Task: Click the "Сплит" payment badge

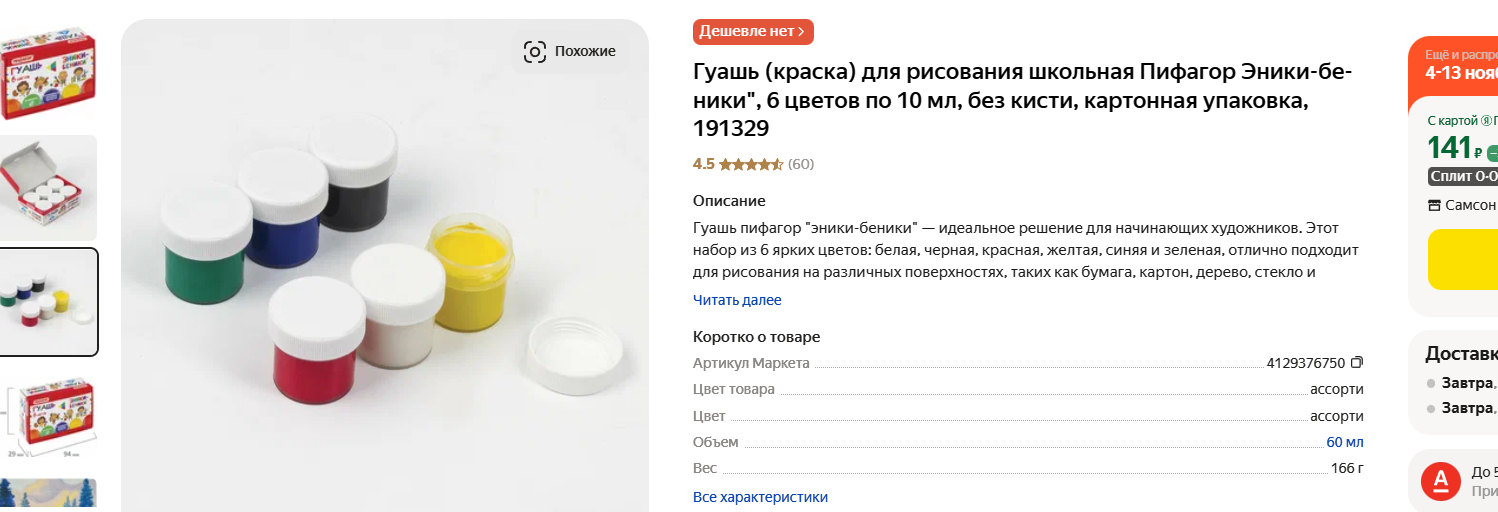Action: (x=1463, y=177)
